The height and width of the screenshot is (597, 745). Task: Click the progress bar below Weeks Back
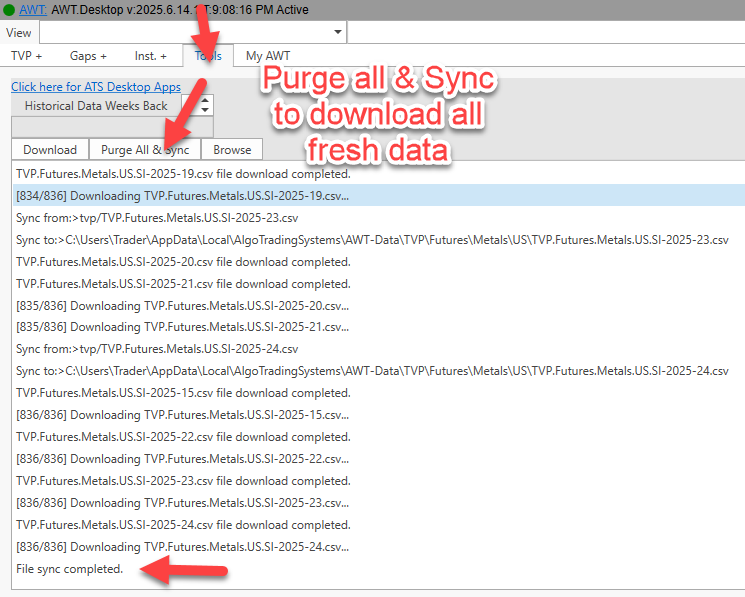[112, 127]
